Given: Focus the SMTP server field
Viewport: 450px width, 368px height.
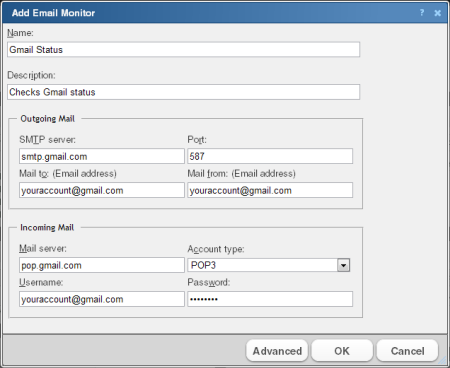Looking at the screenshot, I should pos(102,156).
